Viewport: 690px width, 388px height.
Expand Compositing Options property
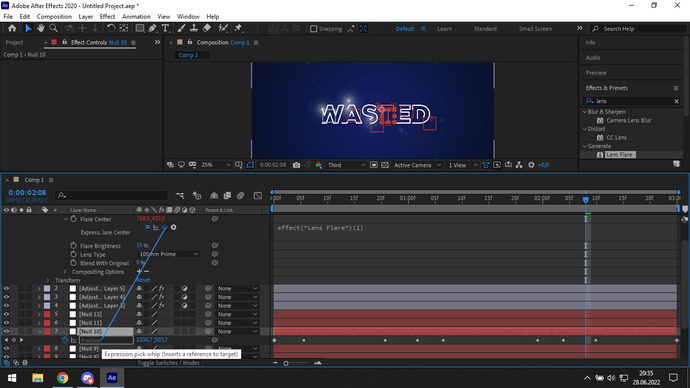click(x=65, y=272)
